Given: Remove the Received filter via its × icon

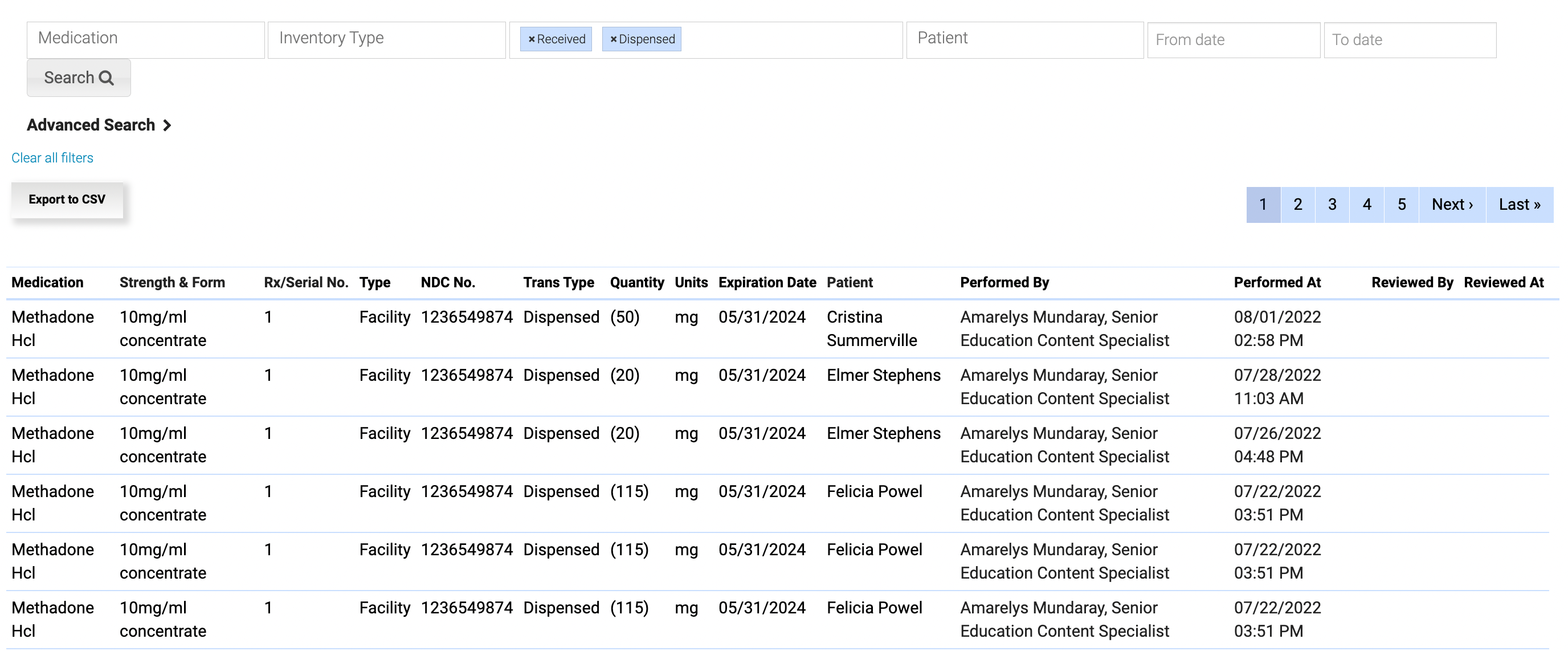Looking at the screenshot, I should coord(532,39).
